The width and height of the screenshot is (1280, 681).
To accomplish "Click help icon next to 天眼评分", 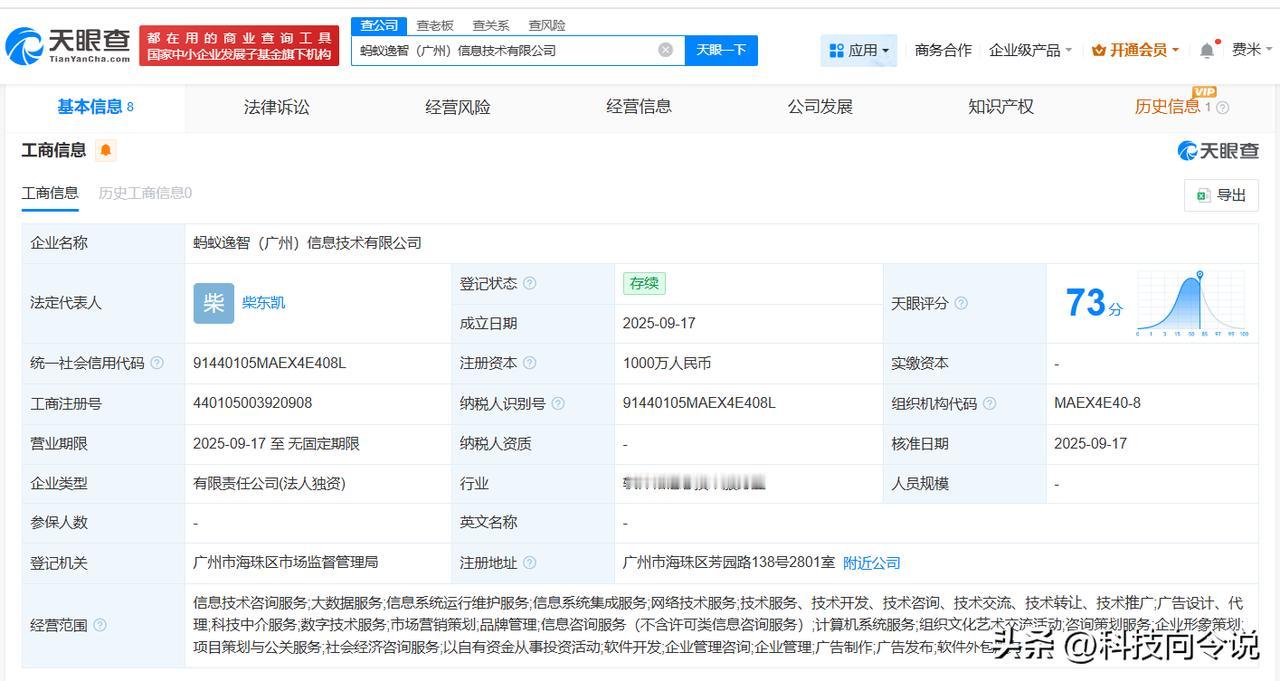I will [961, 303].
